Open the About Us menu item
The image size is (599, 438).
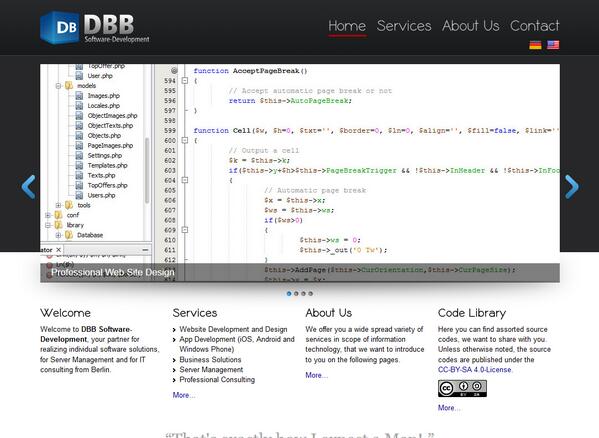click(471, 26)
